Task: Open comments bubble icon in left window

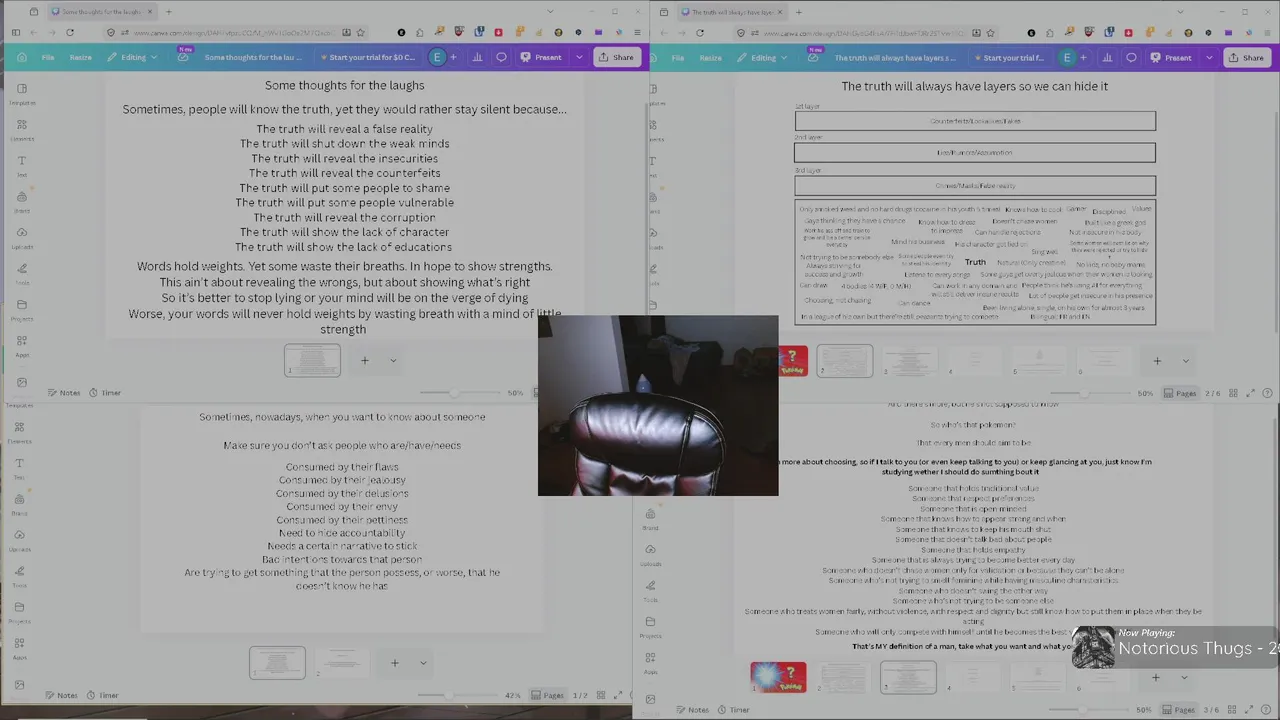Action: (502, 57)
